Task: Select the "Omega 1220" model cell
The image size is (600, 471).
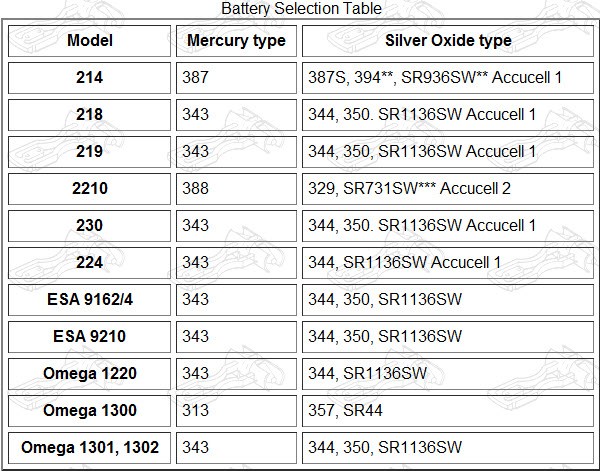Action: tap(90, 374)
